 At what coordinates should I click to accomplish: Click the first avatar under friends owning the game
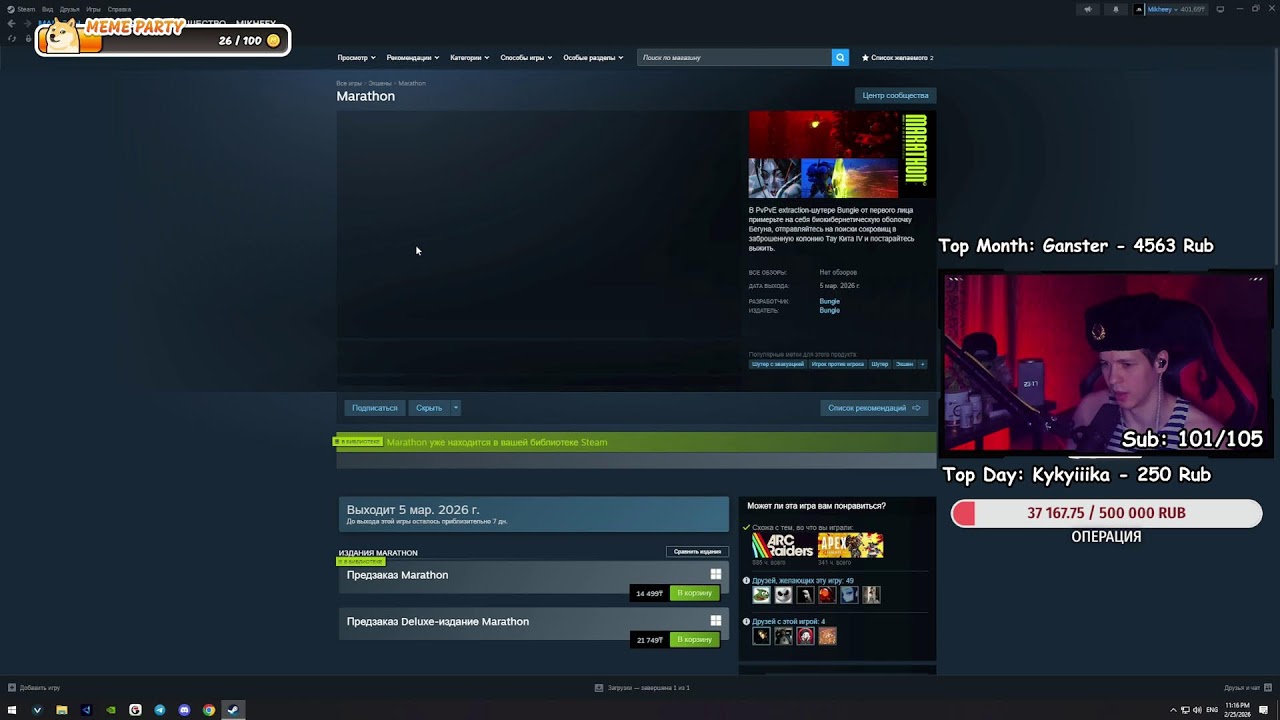click(x=761, y=636)
